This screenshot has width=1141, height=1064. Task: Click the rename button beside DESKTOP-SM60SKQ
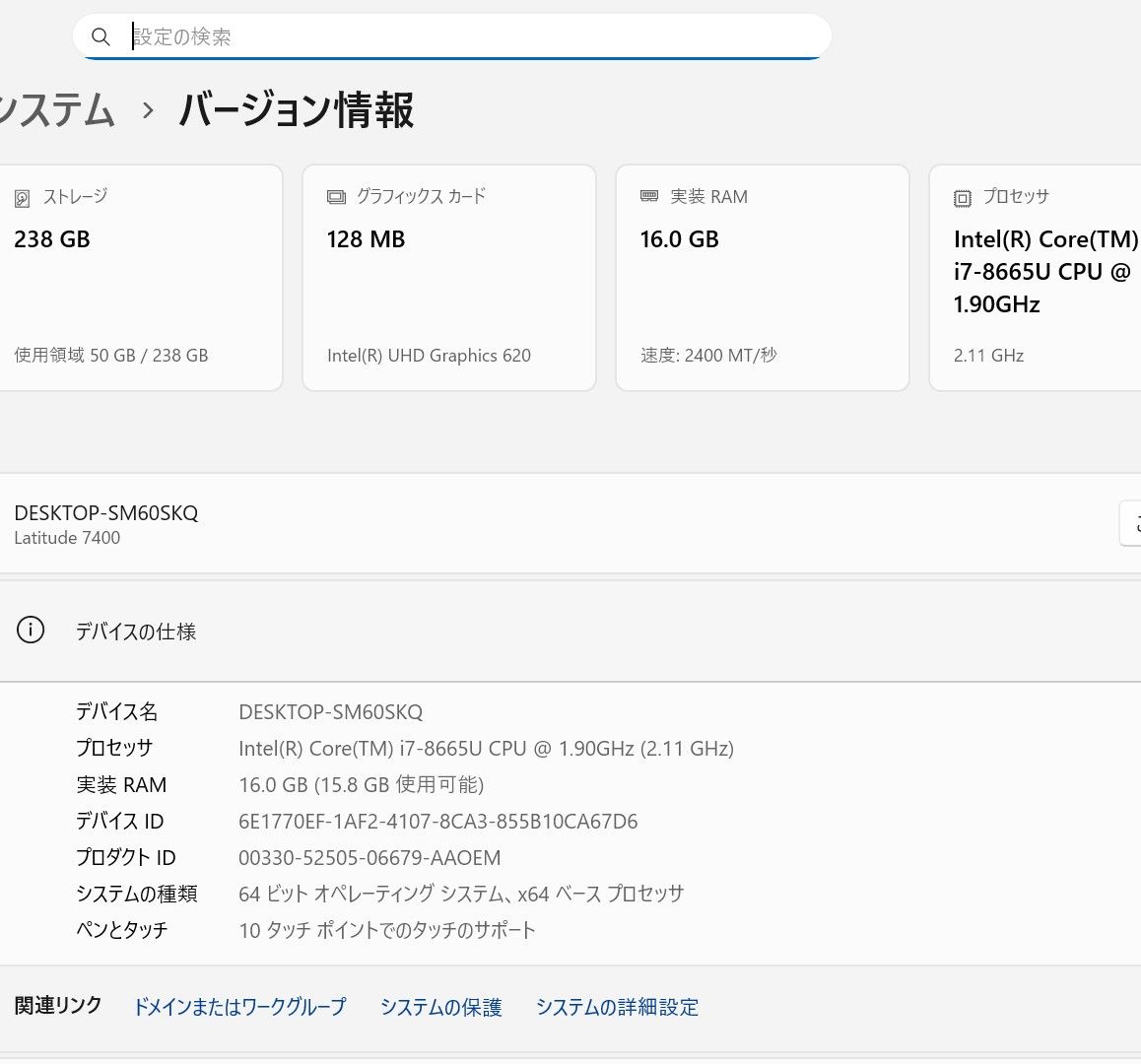pyautogui.click(x=1130, y=523)
